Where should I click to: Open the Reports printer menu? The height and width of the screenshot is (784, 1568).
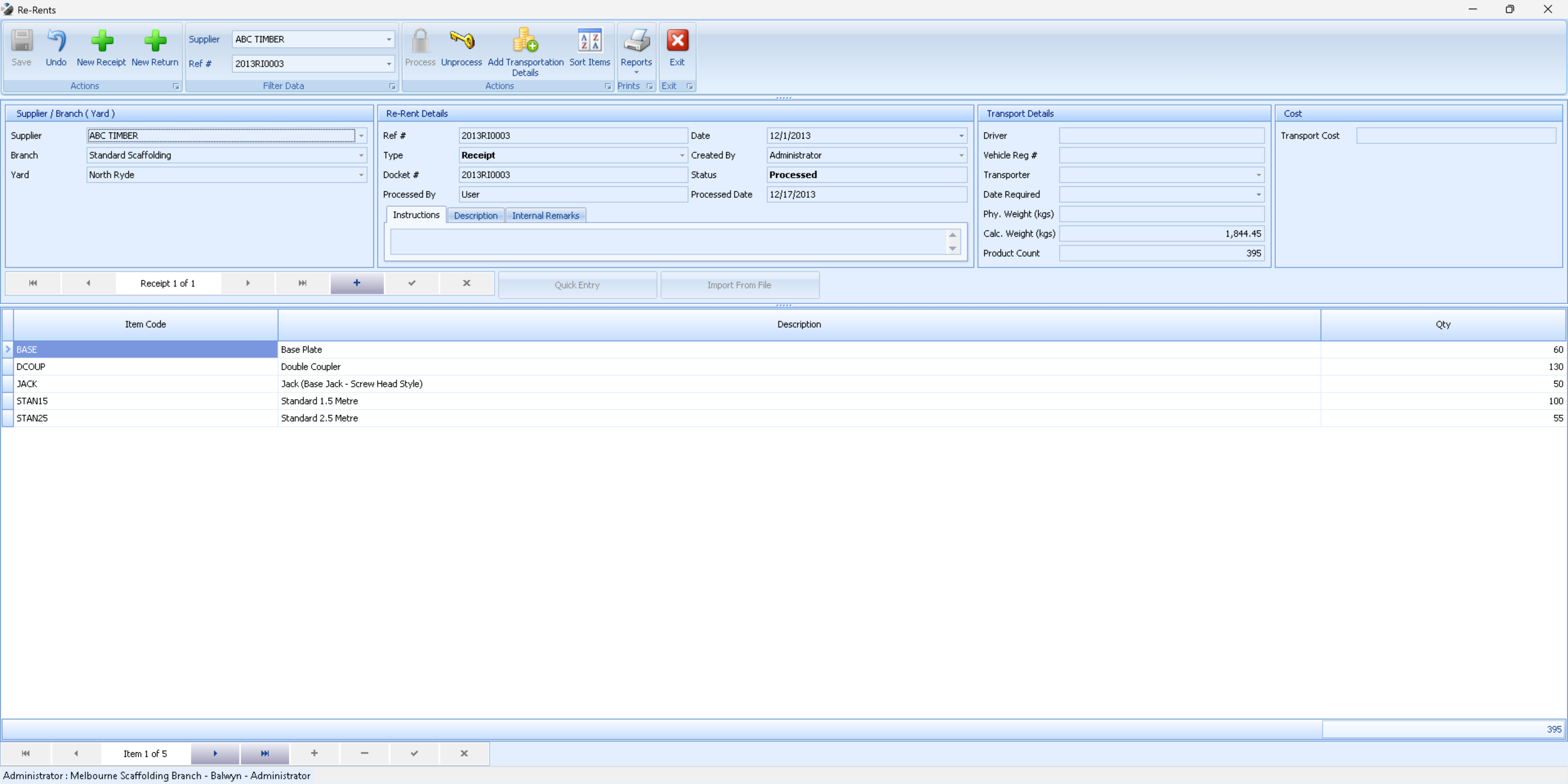(x=636, y=42)
